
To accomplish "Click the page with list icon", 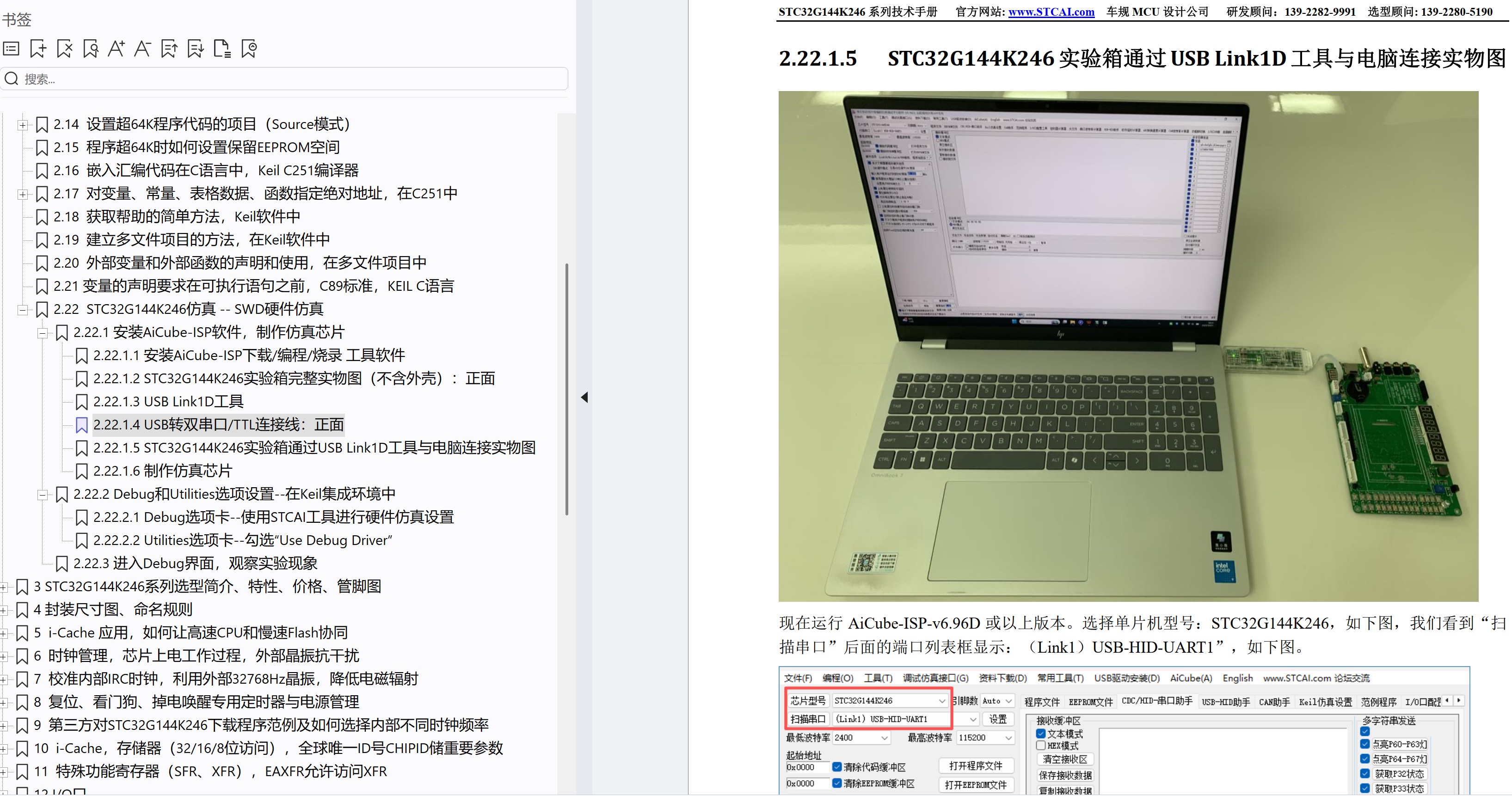I will tap(222, 48).
